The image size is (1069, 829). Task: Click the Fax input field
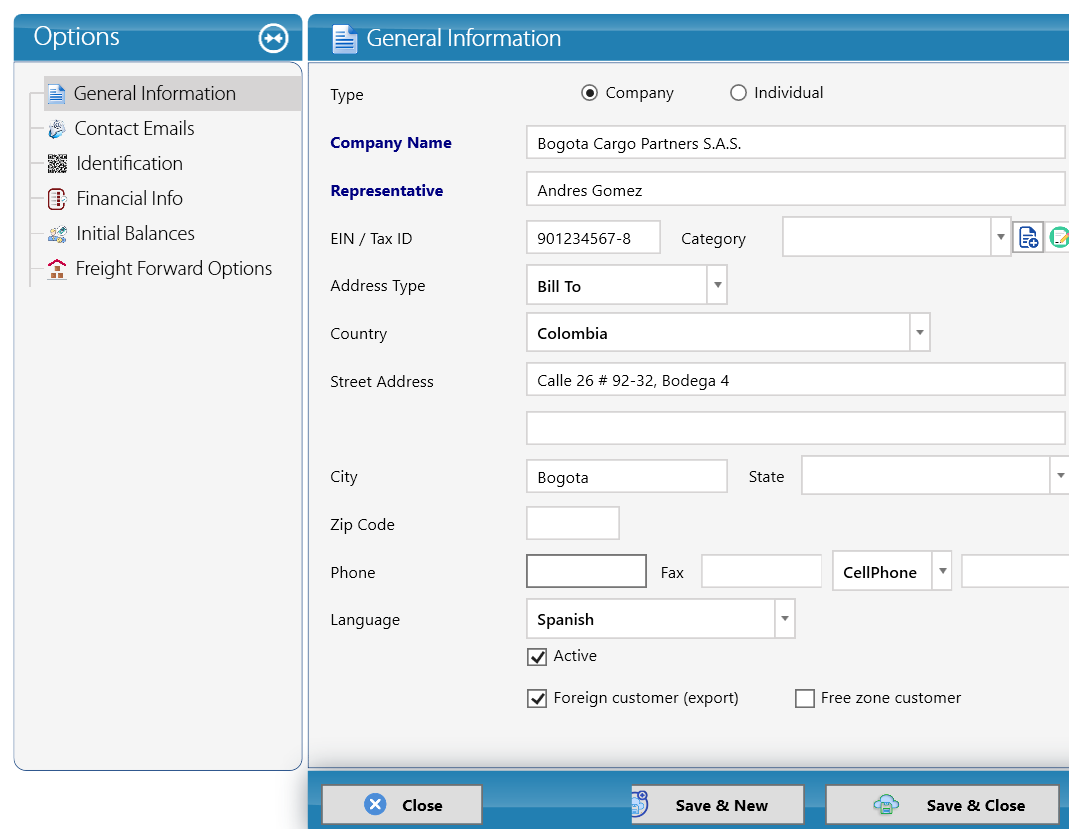[x=762, y=571]
